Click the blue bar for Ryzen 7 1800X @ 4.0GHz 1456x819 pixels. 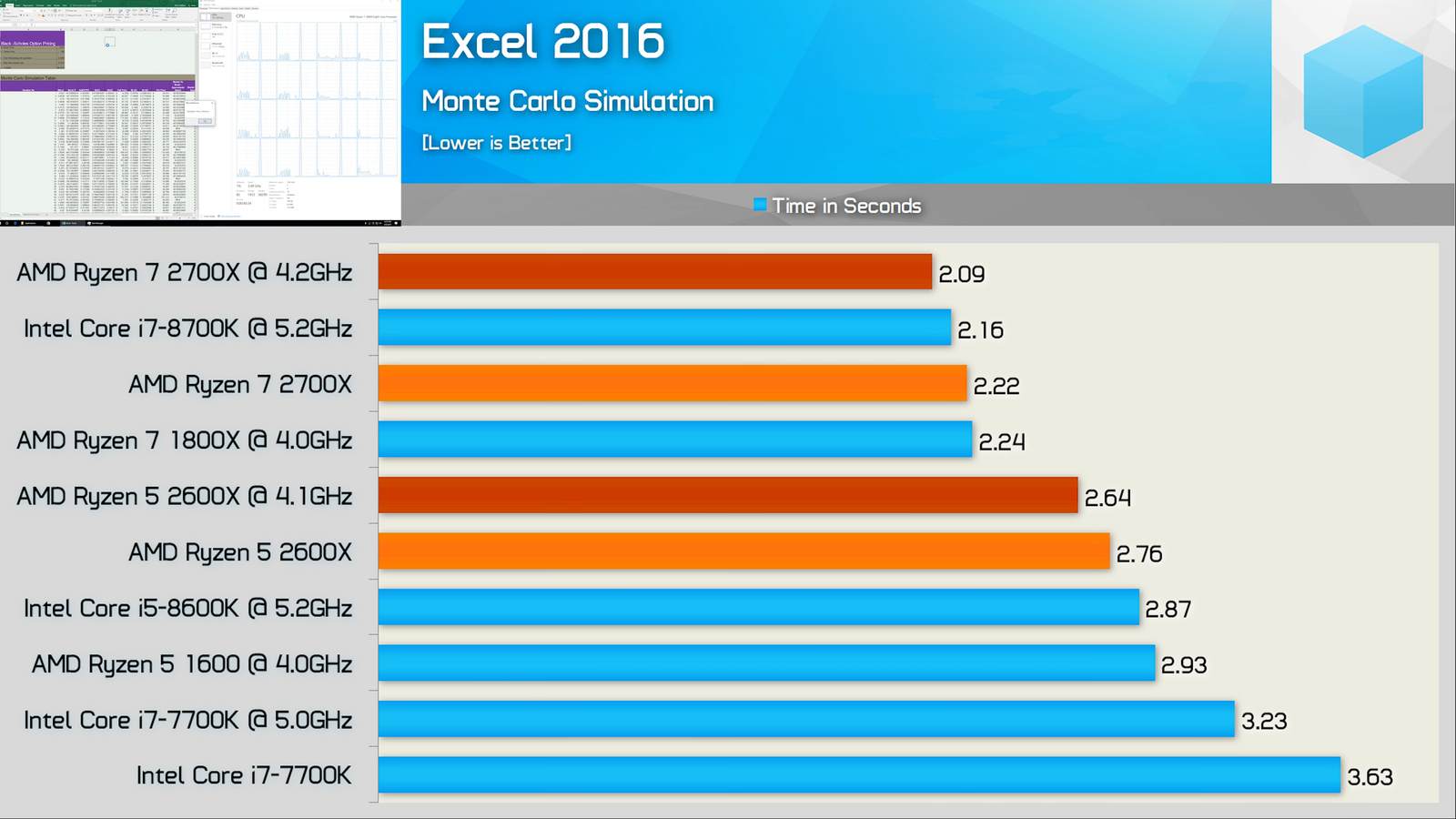(675, 440)
